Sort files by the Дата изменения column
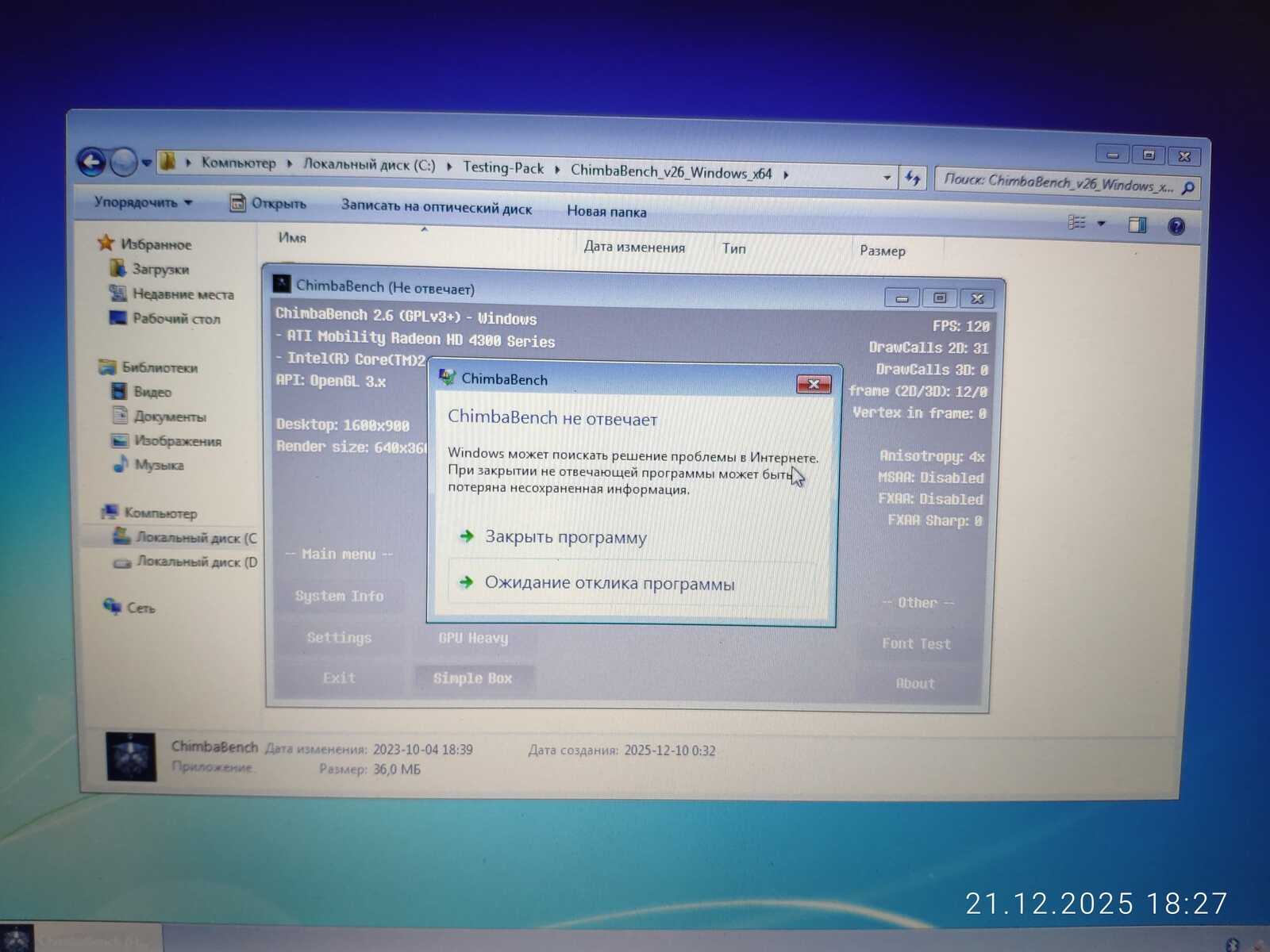The image size is (1270, 952). click(634, 247)
